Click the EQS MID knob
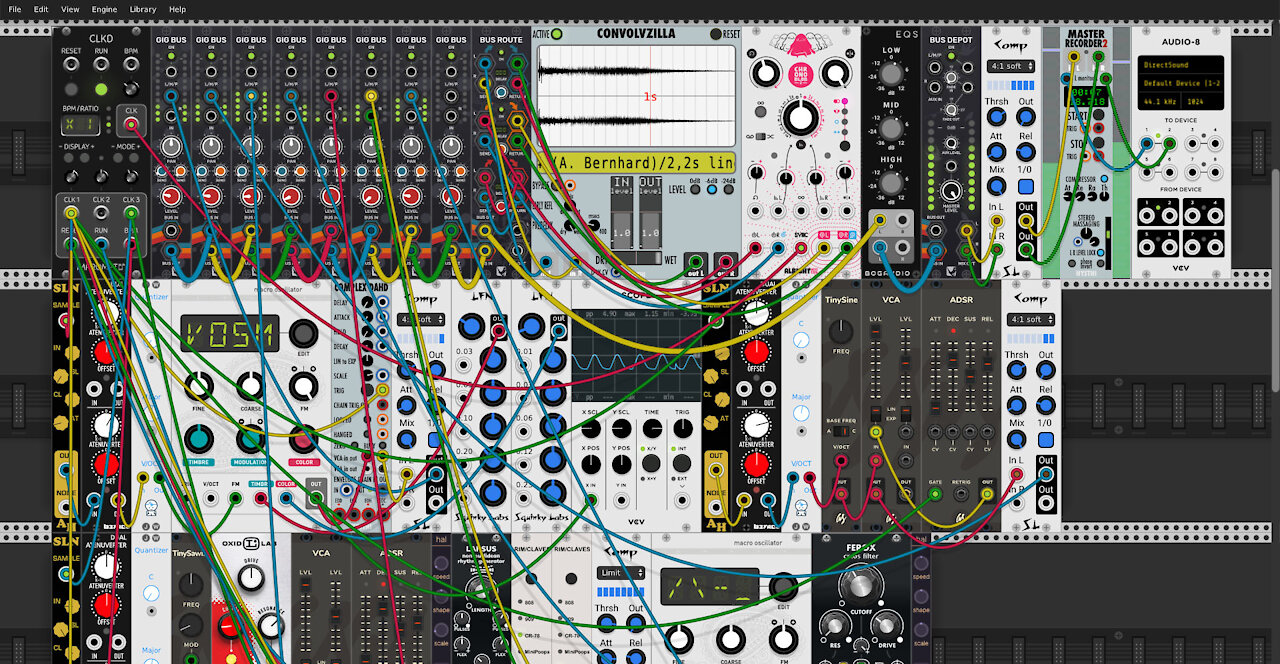Screen dimensions: 1280x664 tap(891, 128)
